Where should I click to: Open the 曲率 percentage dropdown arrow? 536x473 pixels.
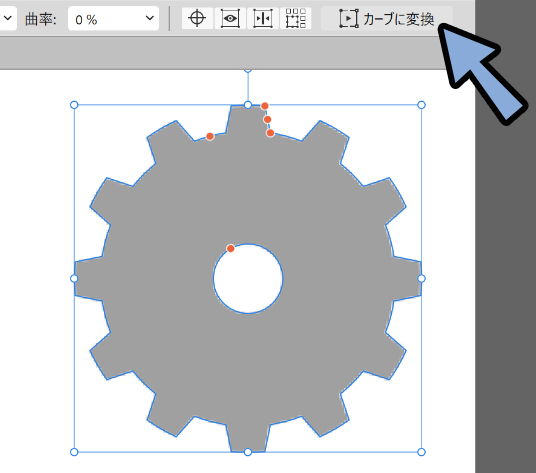click(149, 18)
